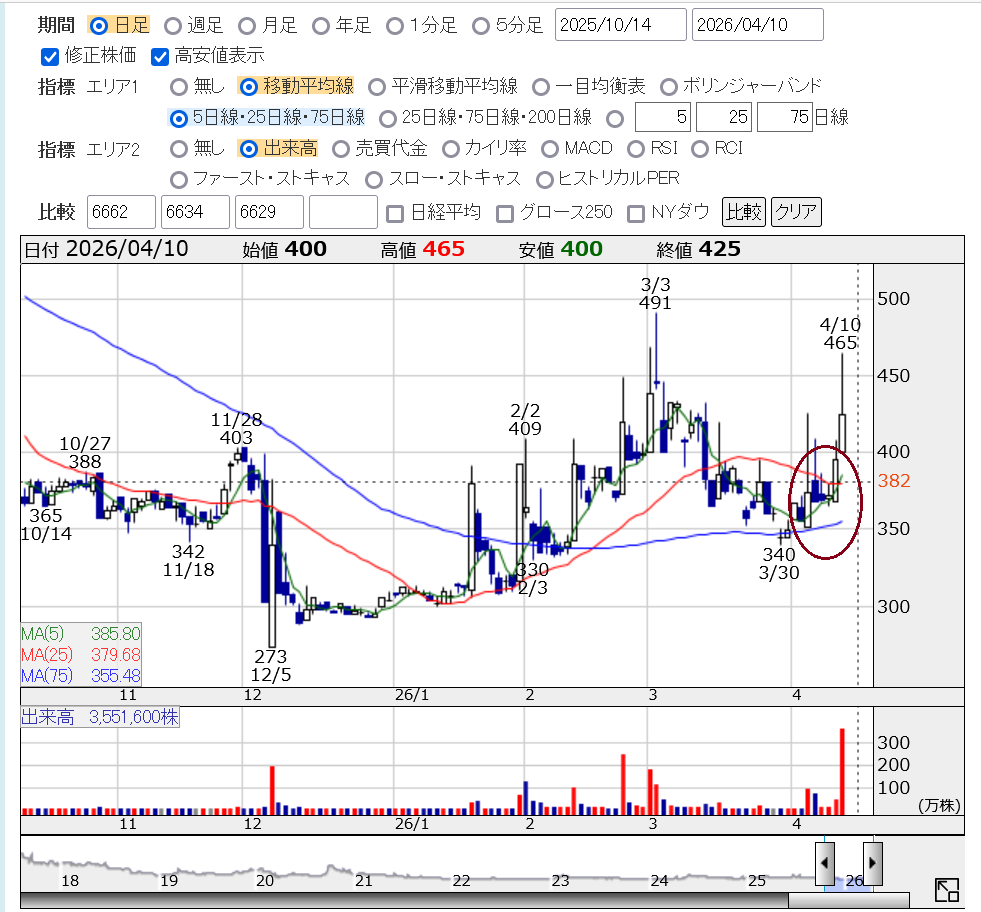Image resolution: width=981 pixels, height=912 pixels.
Task: Click the left arrow on the range slider
Action: pyautogui.click(x=825, y=859)
